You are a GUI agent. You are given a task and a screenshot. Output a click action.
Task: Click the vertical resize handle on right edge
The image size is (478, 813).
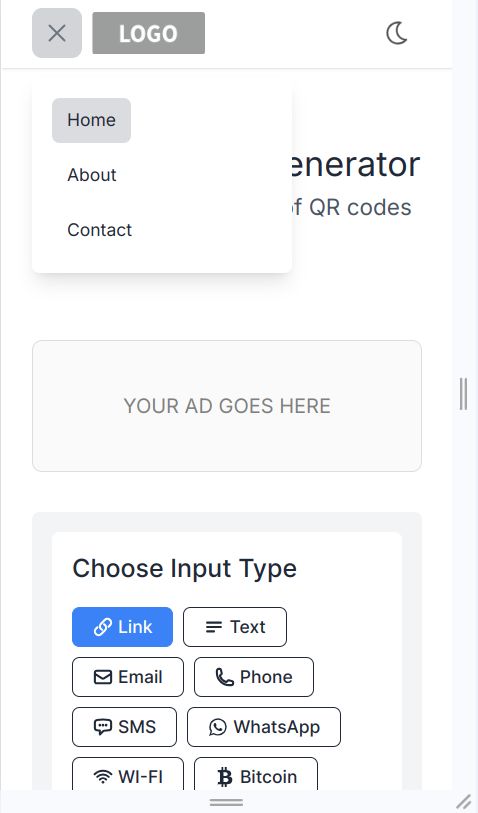[x=463, y=394]
